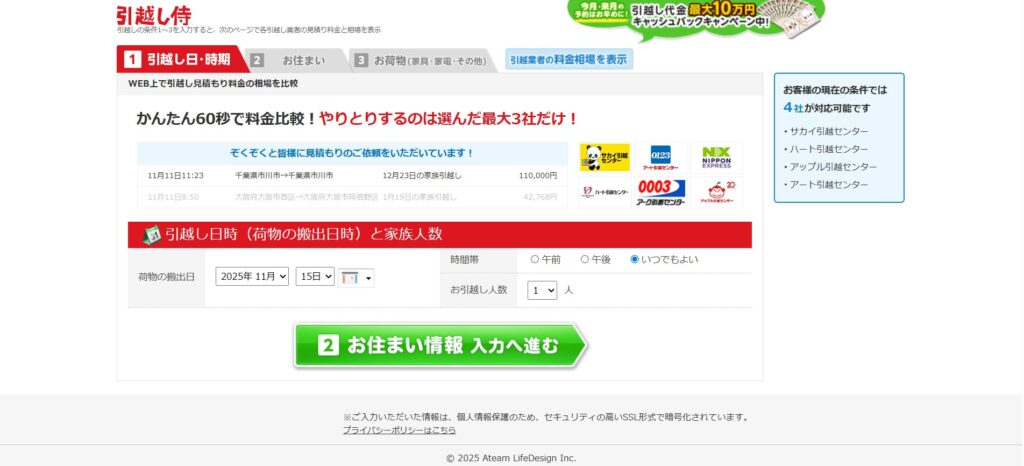Switch to the お住まい step 2 tab
Viewport: 1024px width, 466px height.
[294, 60]
